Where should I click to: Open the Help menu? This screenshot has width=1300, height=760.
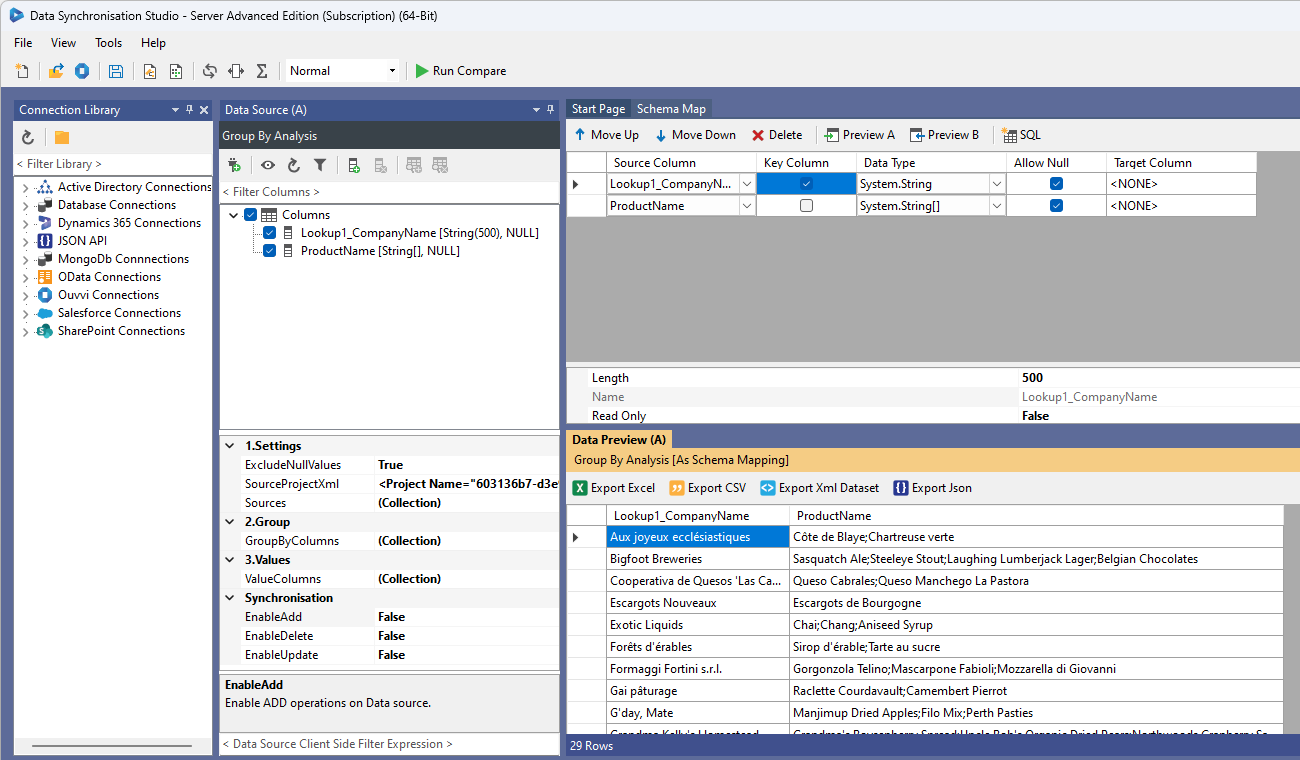[x=153, y=43]
